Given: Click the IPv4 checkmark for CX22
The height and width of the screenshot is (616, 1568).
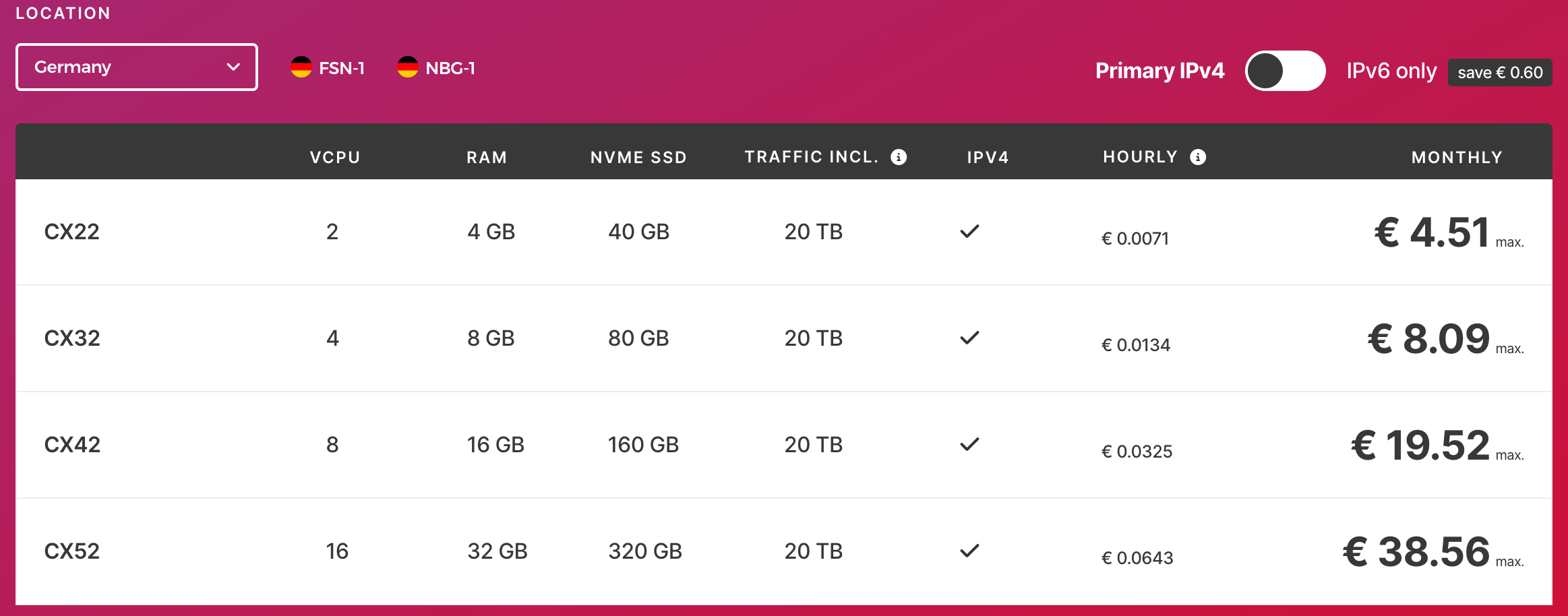Looking at the screenshot, I should coord(969,232).
